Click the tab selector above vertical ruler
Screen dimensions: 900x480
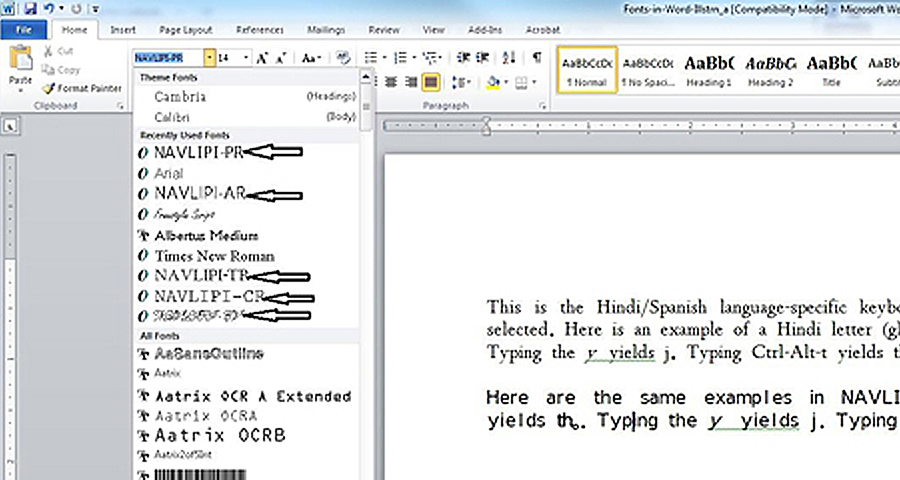(10, 126)
